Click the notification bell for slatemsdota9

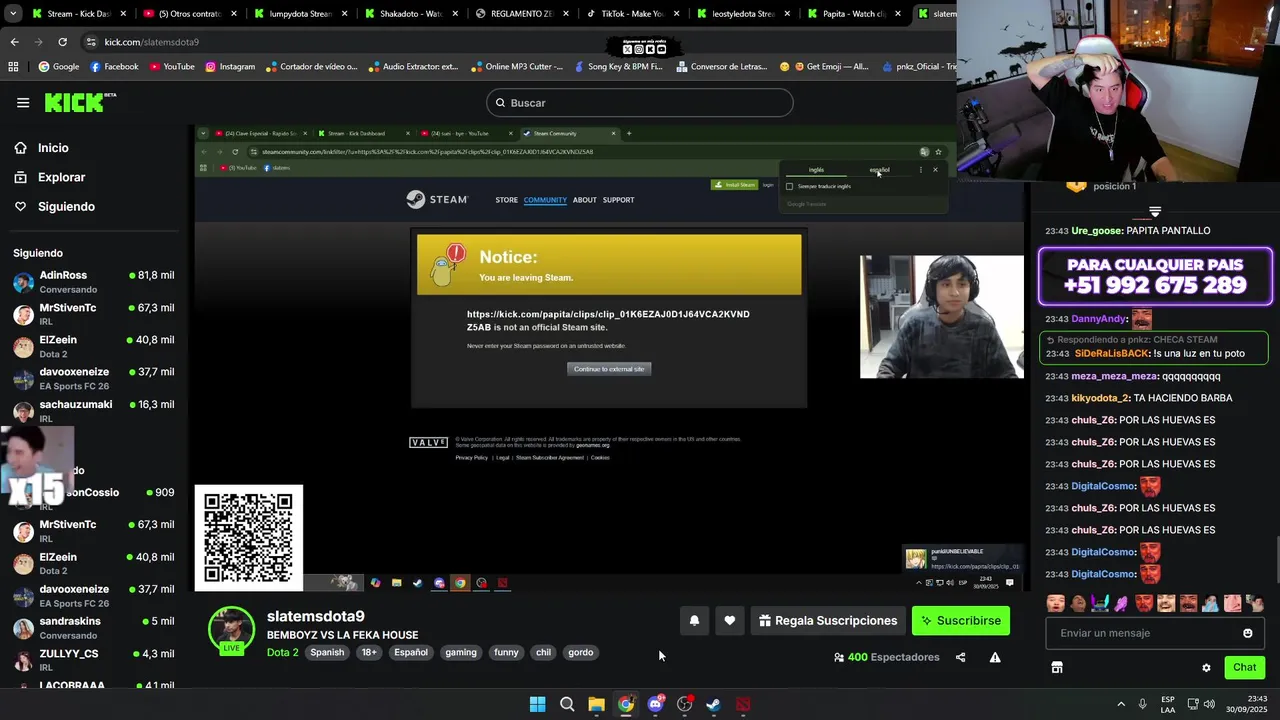click(694, 621)
